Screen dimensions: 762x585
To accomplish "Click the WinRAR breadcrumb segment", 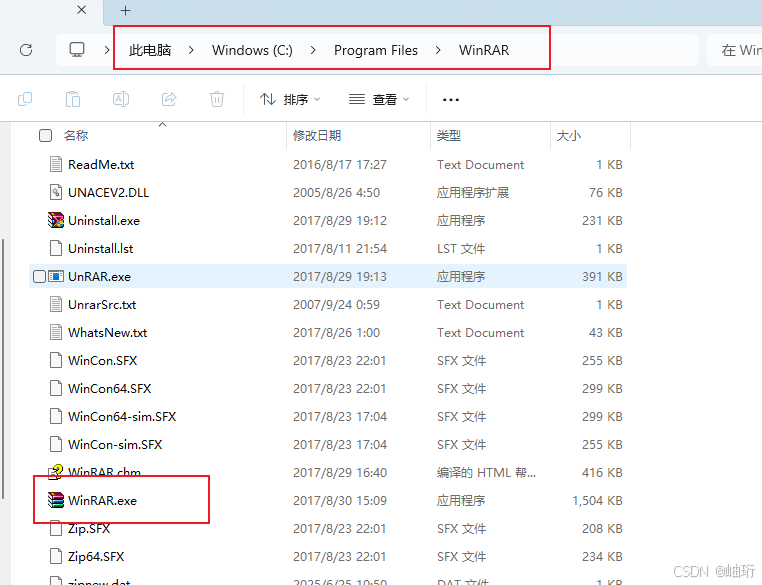I will tap(484, 50).
